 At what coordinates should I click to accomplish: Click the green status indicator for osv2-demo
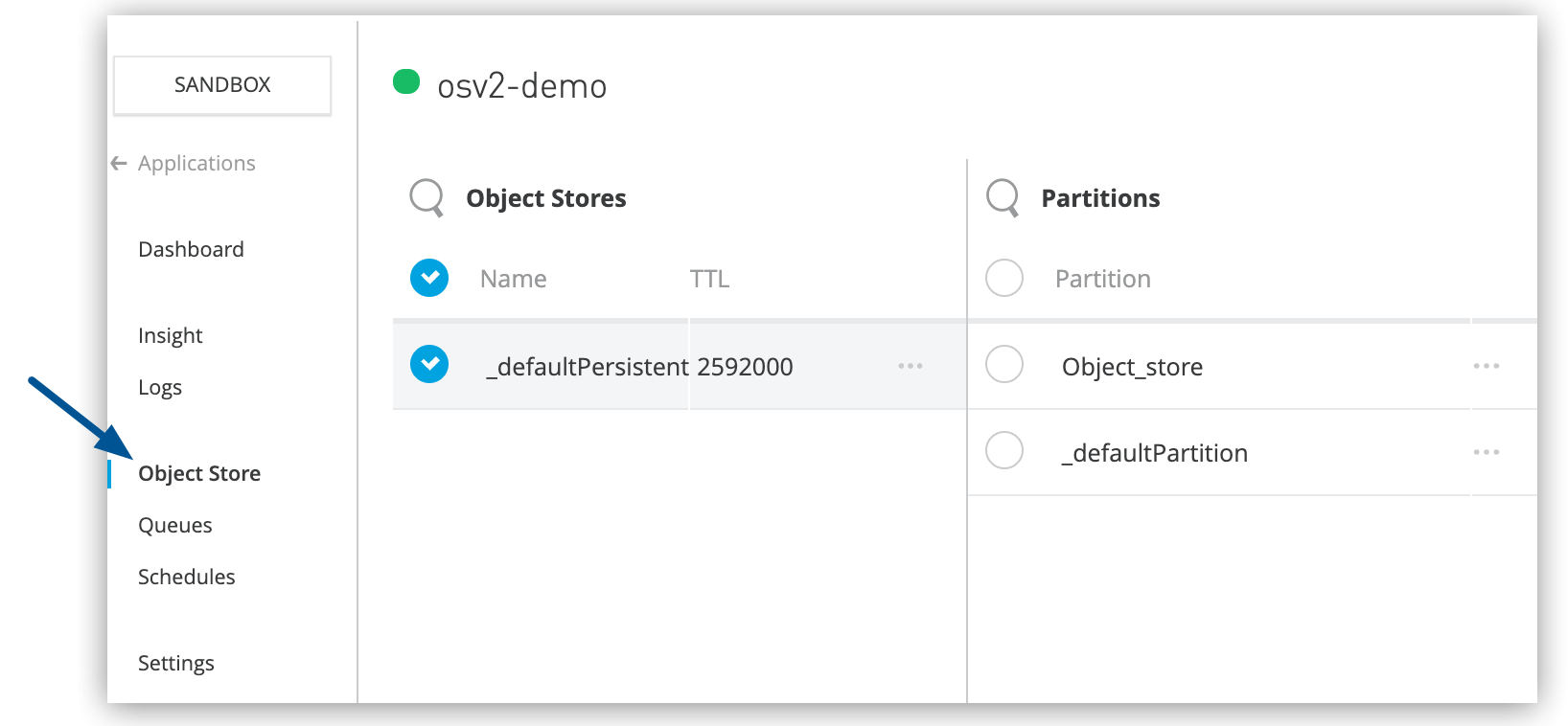pos(406,82)
